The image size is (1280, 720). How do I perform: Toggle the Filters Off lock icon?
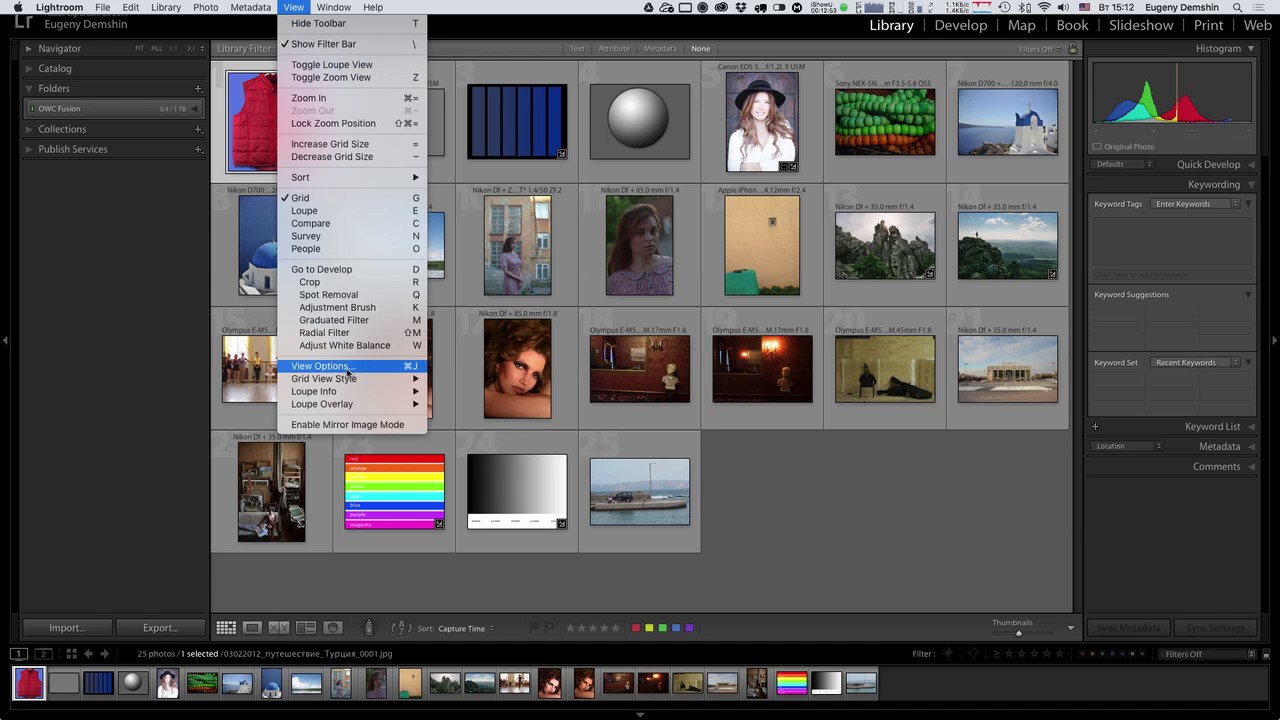click(1073, 48)
